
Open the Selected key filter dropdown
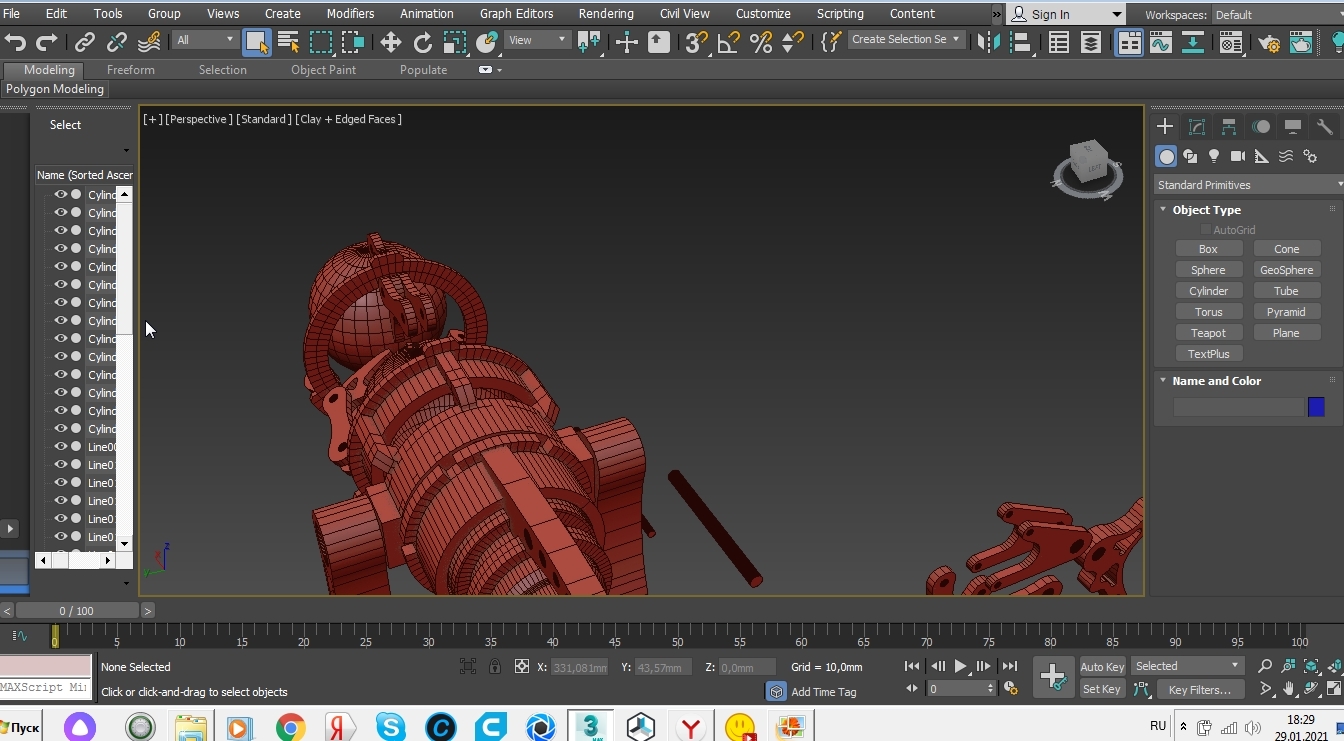point(1187,666)
